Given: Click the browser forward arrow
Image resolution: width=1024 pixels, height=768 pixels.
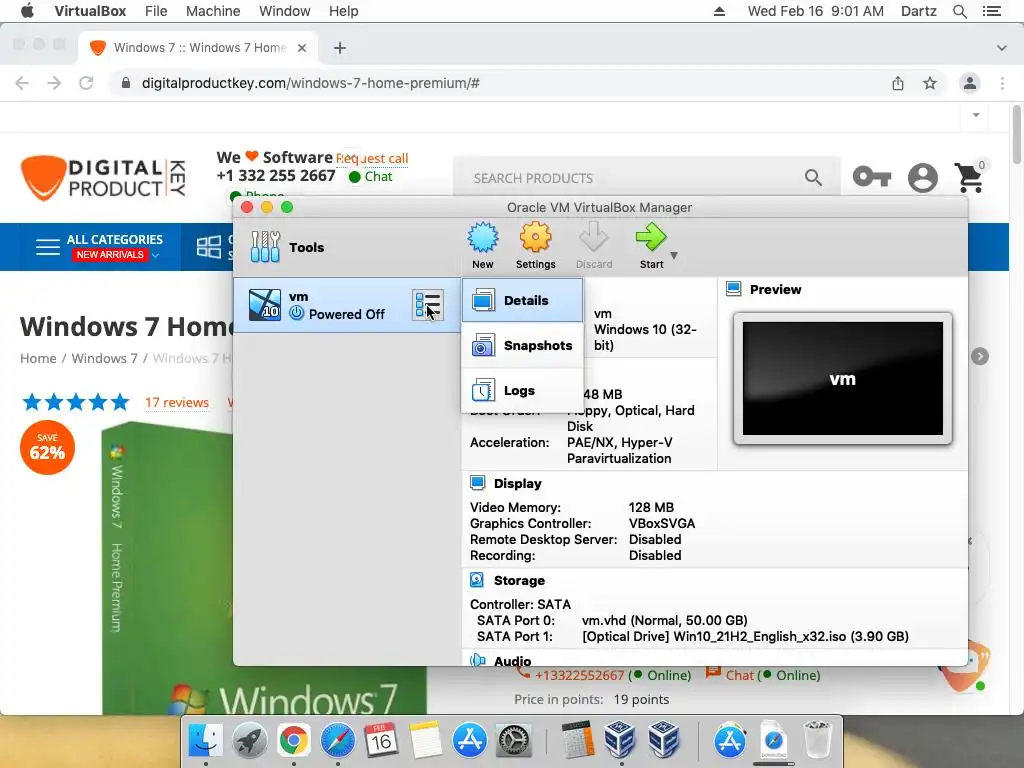Looking at the screenshot, I should 54,83.
